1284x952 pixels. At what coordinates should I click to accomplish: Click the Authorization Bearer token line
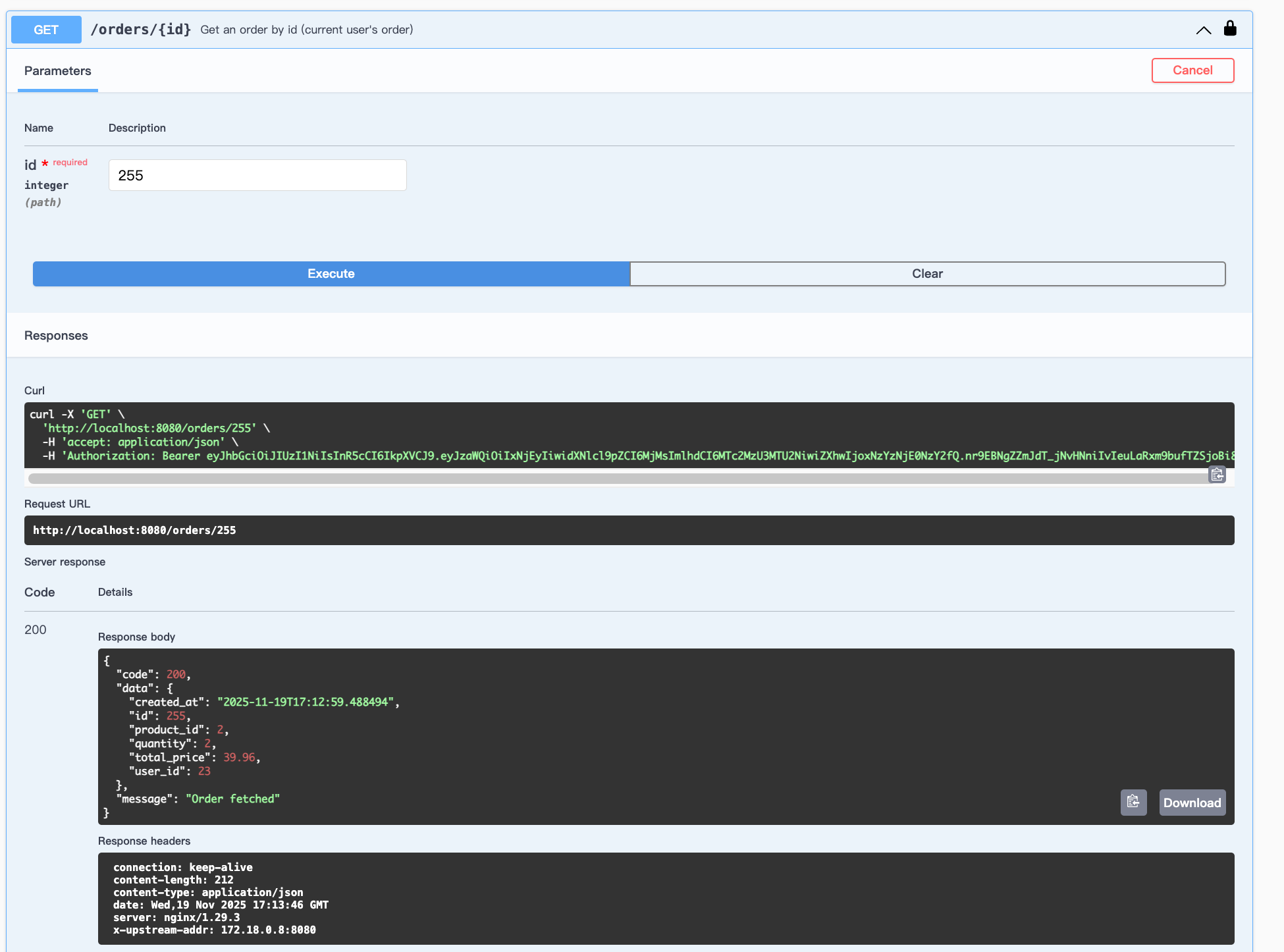point(638,456)
